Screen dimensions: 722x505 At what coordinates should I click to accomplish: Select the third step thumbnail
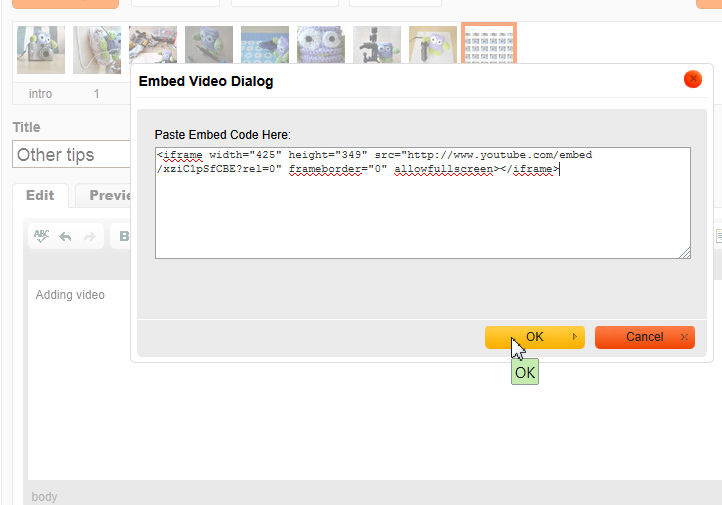[153, 45]
